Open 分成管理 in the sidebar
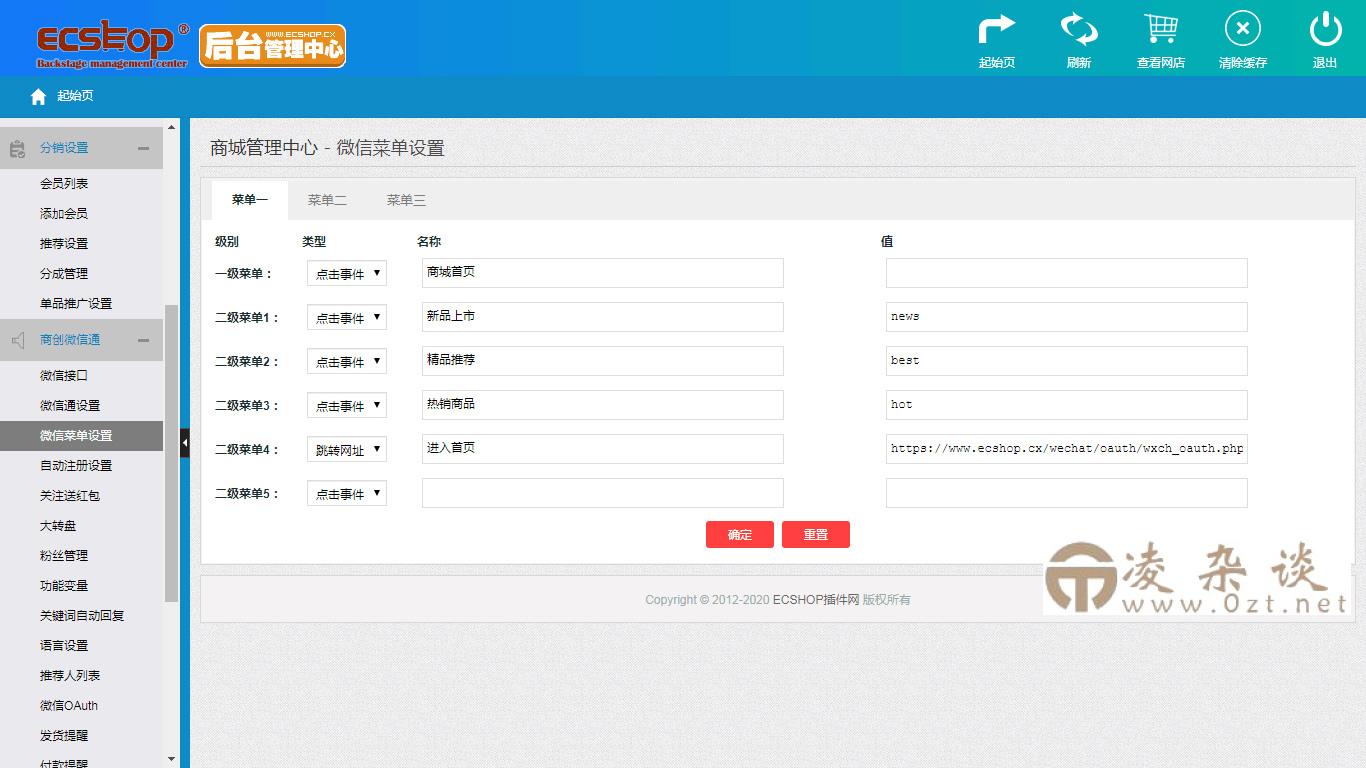The width and height of the screenshot is (1366, 768). pyautogui.click(x=64, y=274)
